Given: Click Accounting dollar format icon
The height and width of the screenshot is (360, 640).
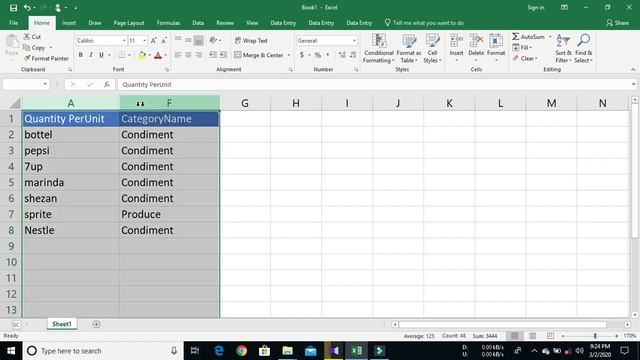Looking at the screenshot, I should click(x=302, y=55).
